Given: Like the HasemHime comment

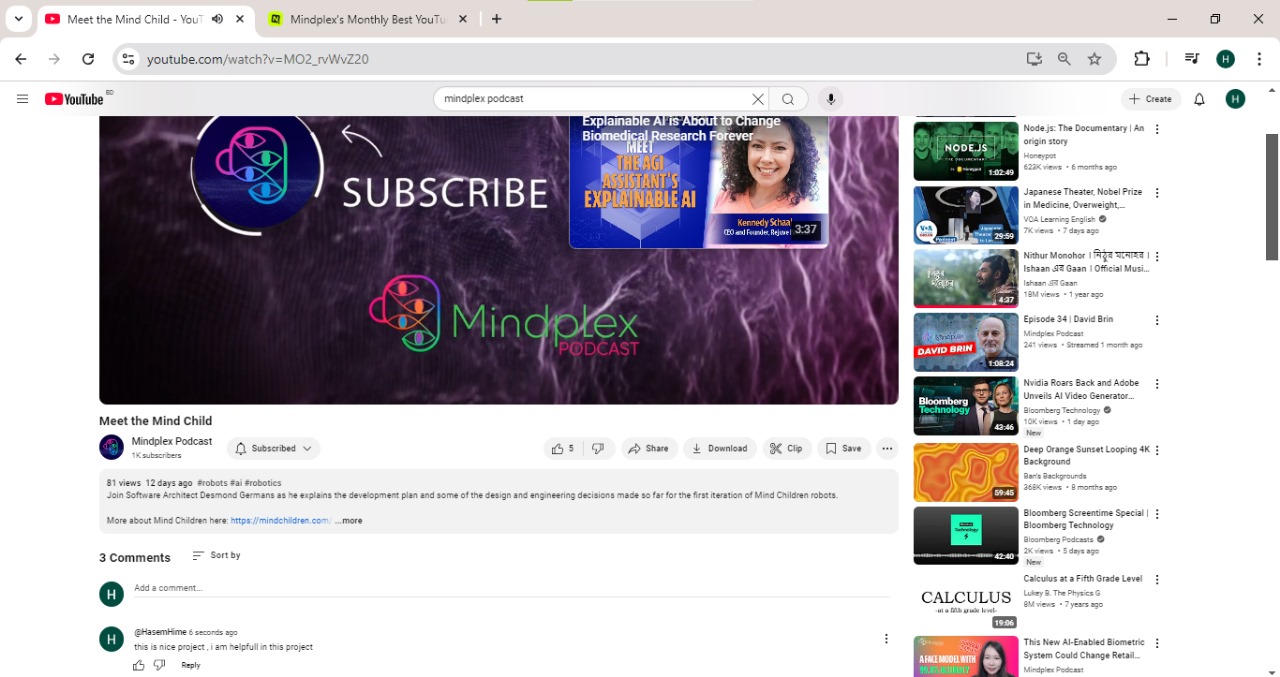Looking at the screenshot, I should 139,665.
